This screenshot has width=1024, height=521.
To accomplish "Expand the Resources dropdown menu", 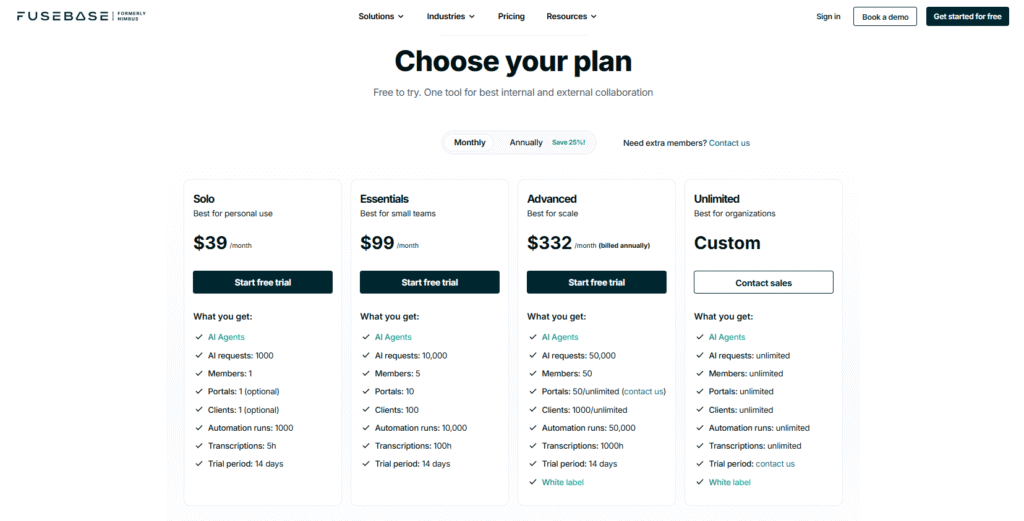I will tap(571, 16).
